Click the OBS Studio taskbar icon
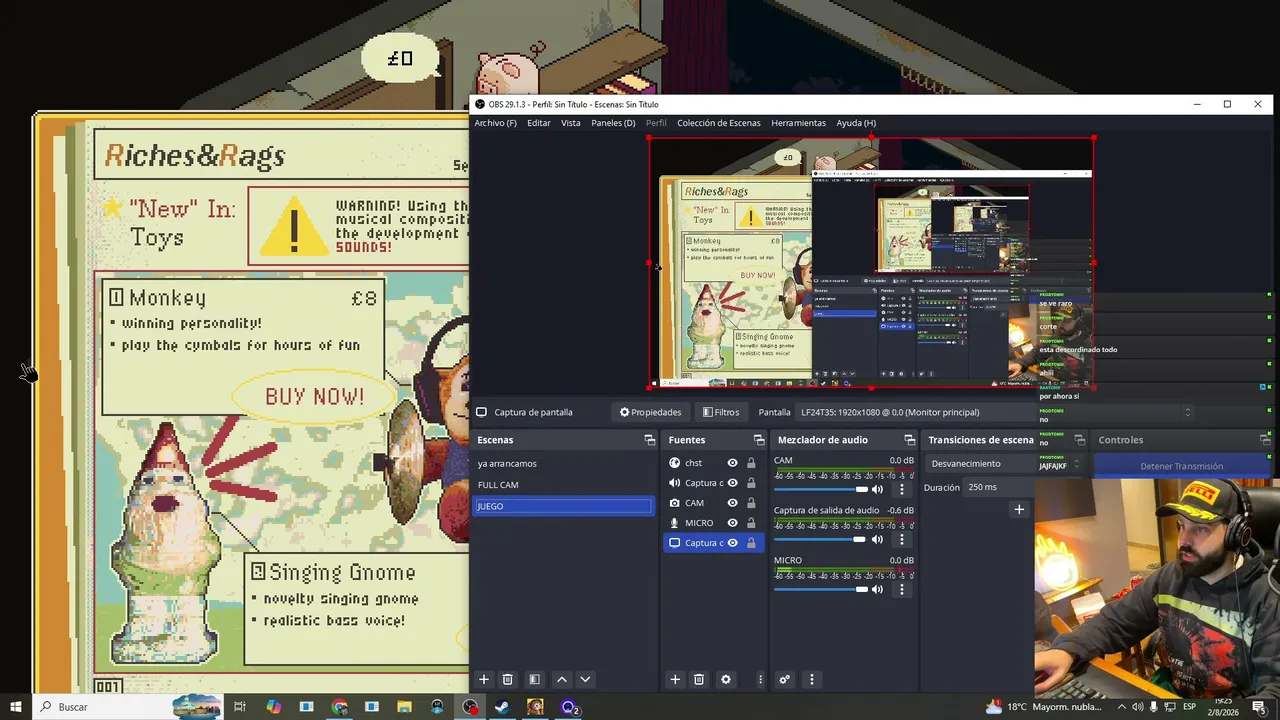Image resolution: width=1280 pixels, height=720 pixels. (470, 707)
